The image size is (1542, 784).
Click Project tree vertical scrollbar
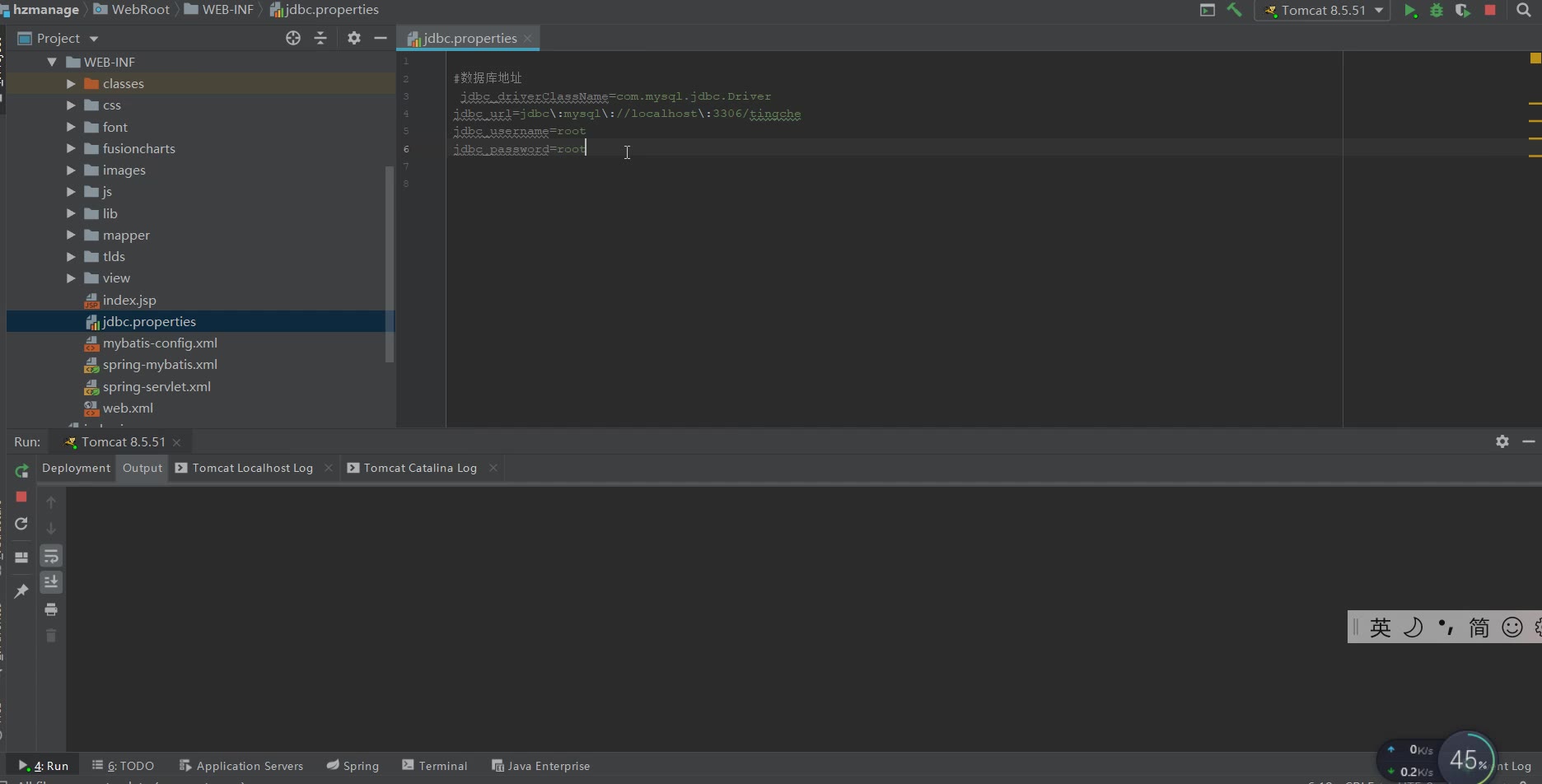[390, 264]
